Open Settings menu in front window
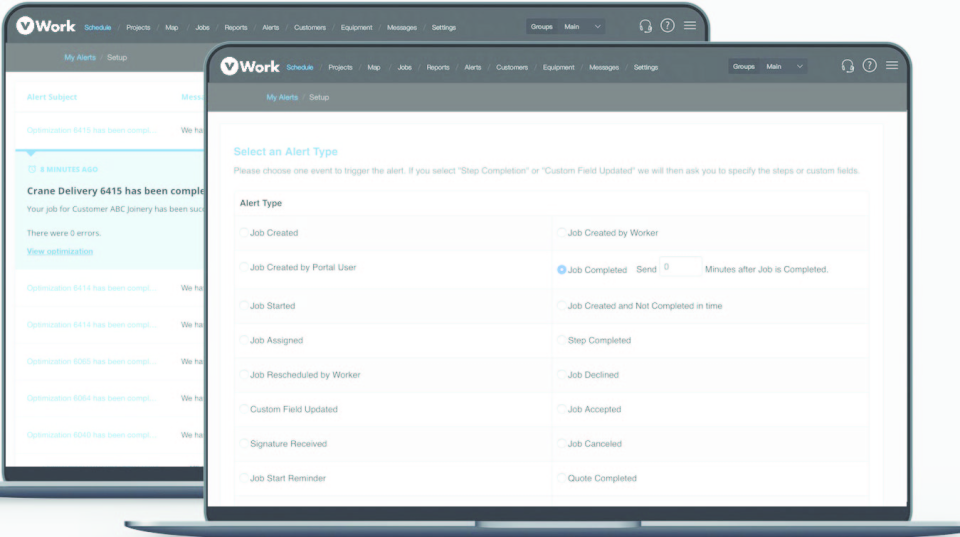960x537 pixels. point(645,67)
